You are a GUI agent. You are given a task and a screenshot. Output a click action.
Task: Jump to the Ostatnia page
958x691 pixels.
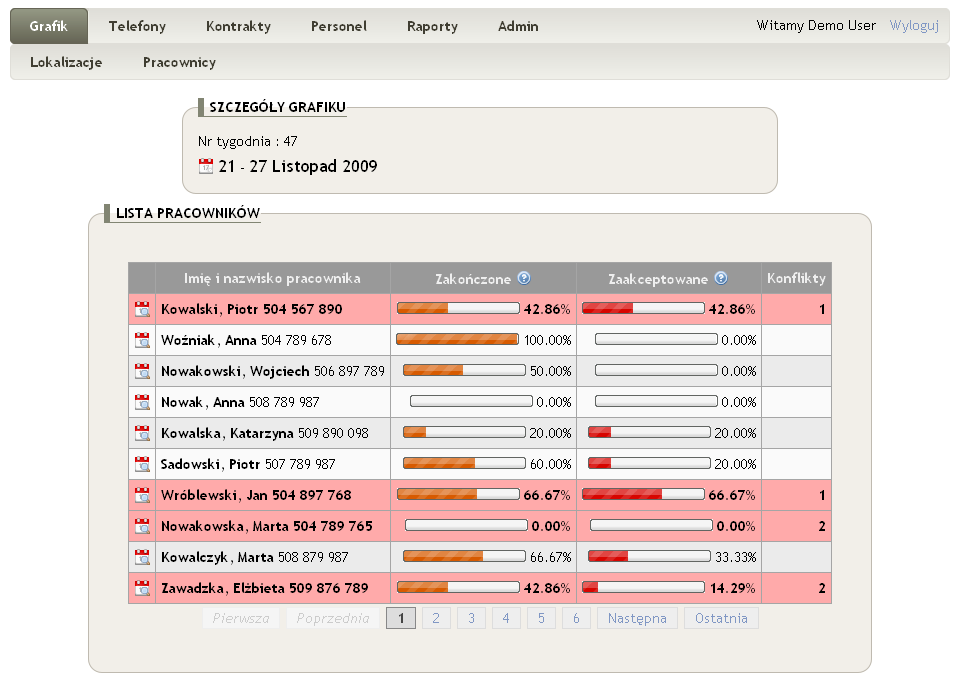[721, 619]
